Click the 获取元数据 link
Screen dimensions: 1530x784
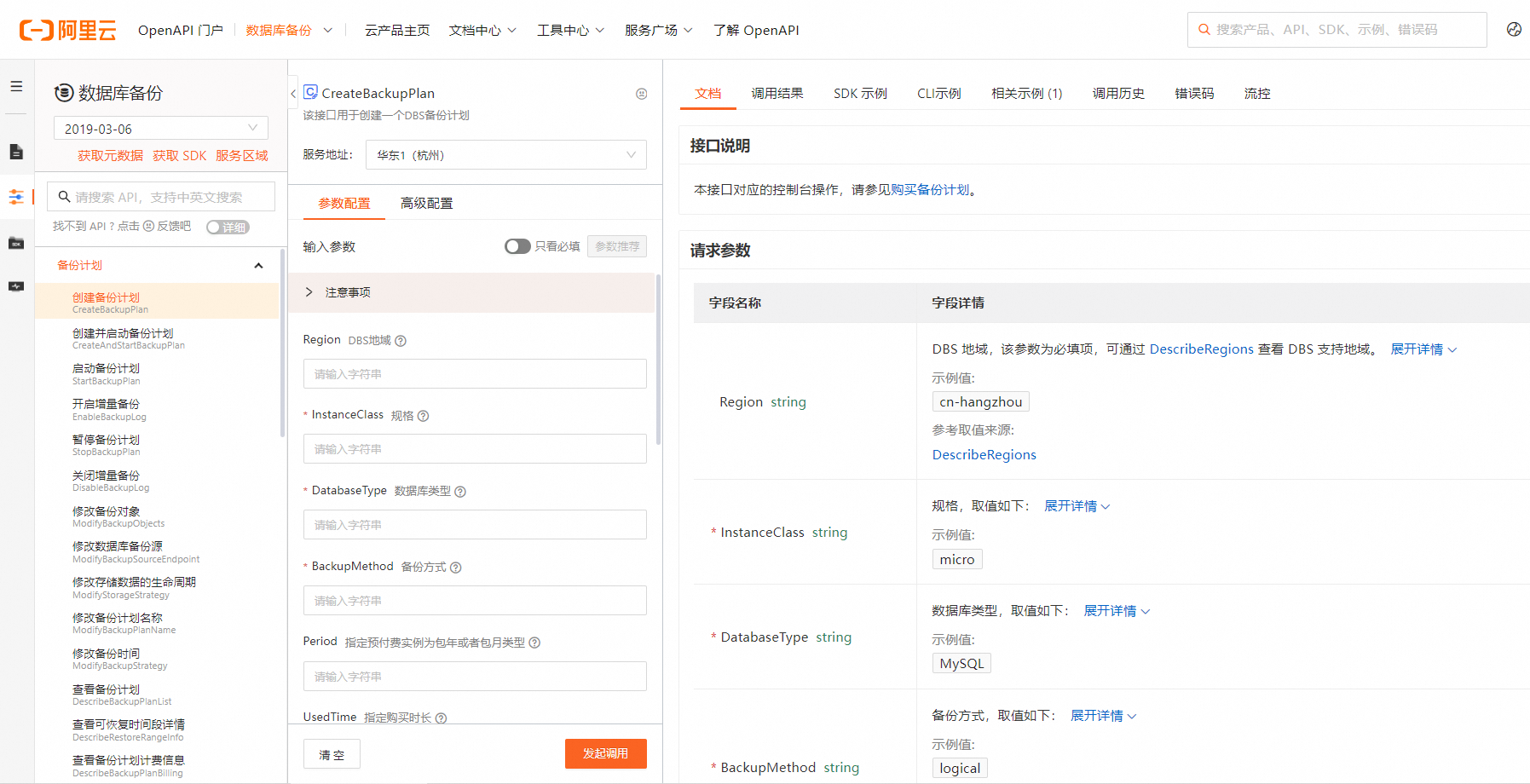[110, 156]
